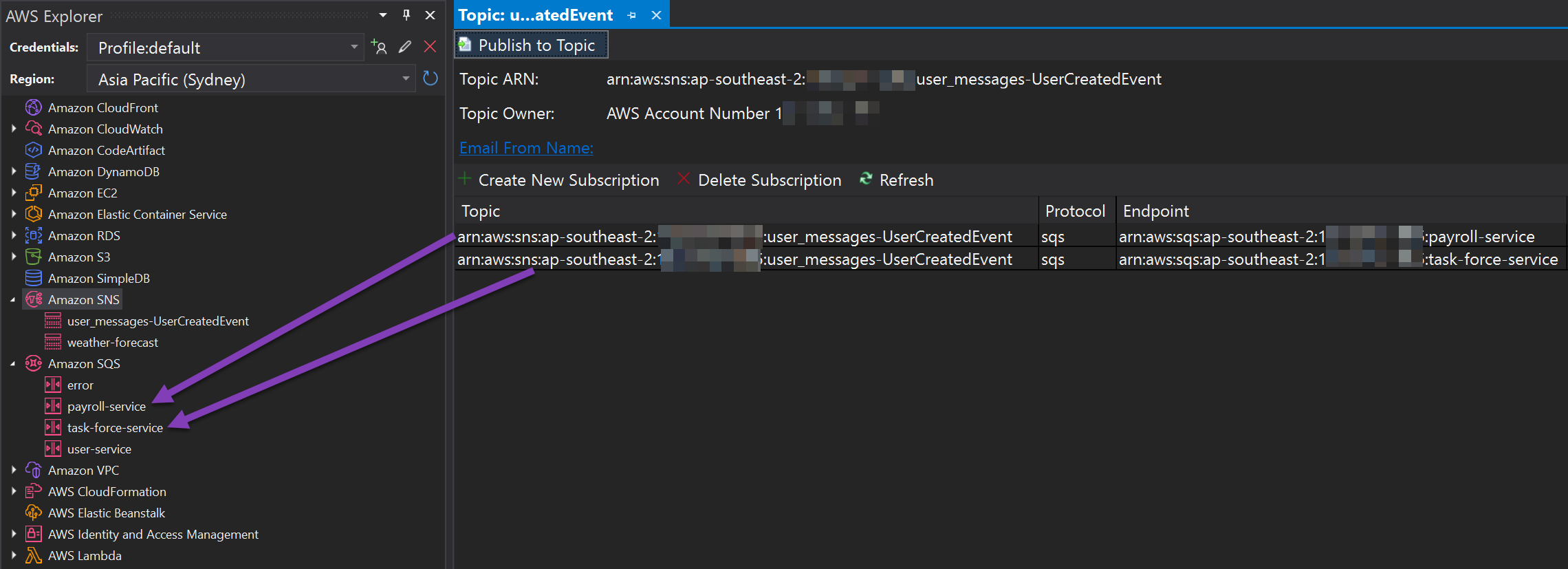Select the task-force-service subscription row
The width and height of the screenshot is (1568, 569).
1010,259
